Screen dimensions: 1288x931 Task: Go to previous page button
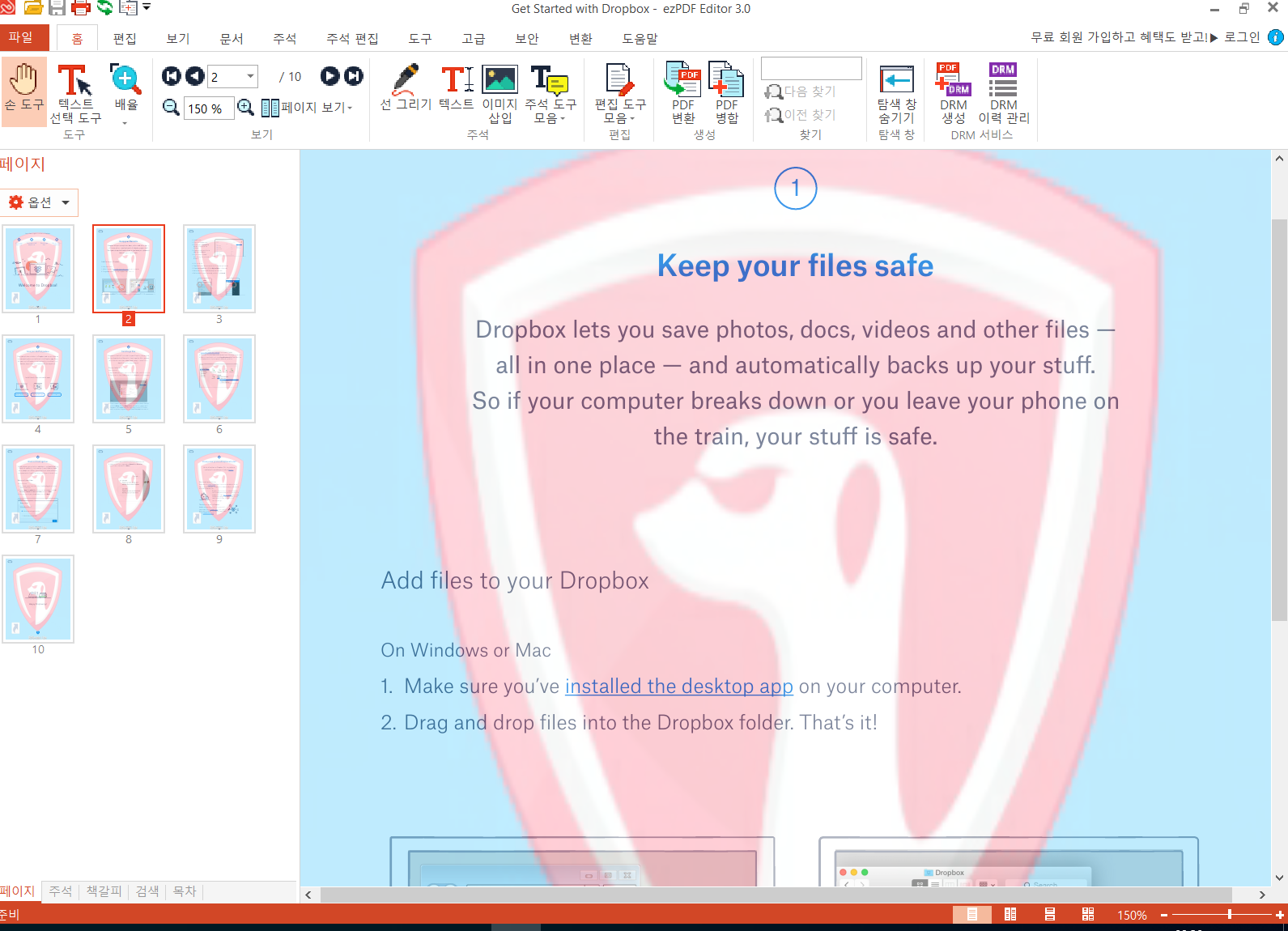coord(194,76)
